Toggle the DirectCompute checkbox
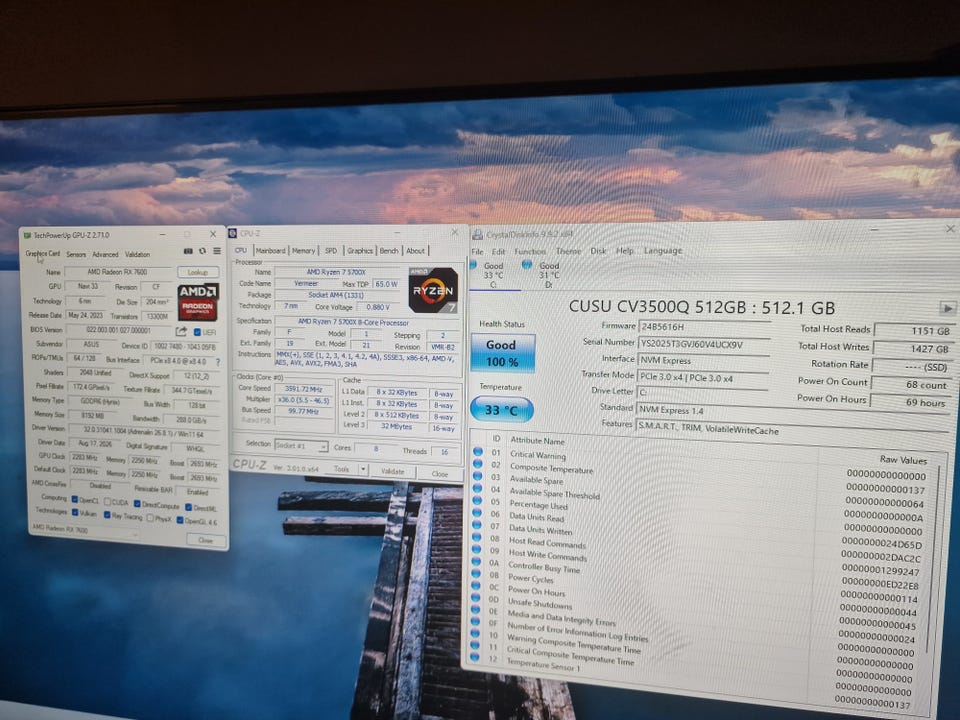 pos(137,504)
